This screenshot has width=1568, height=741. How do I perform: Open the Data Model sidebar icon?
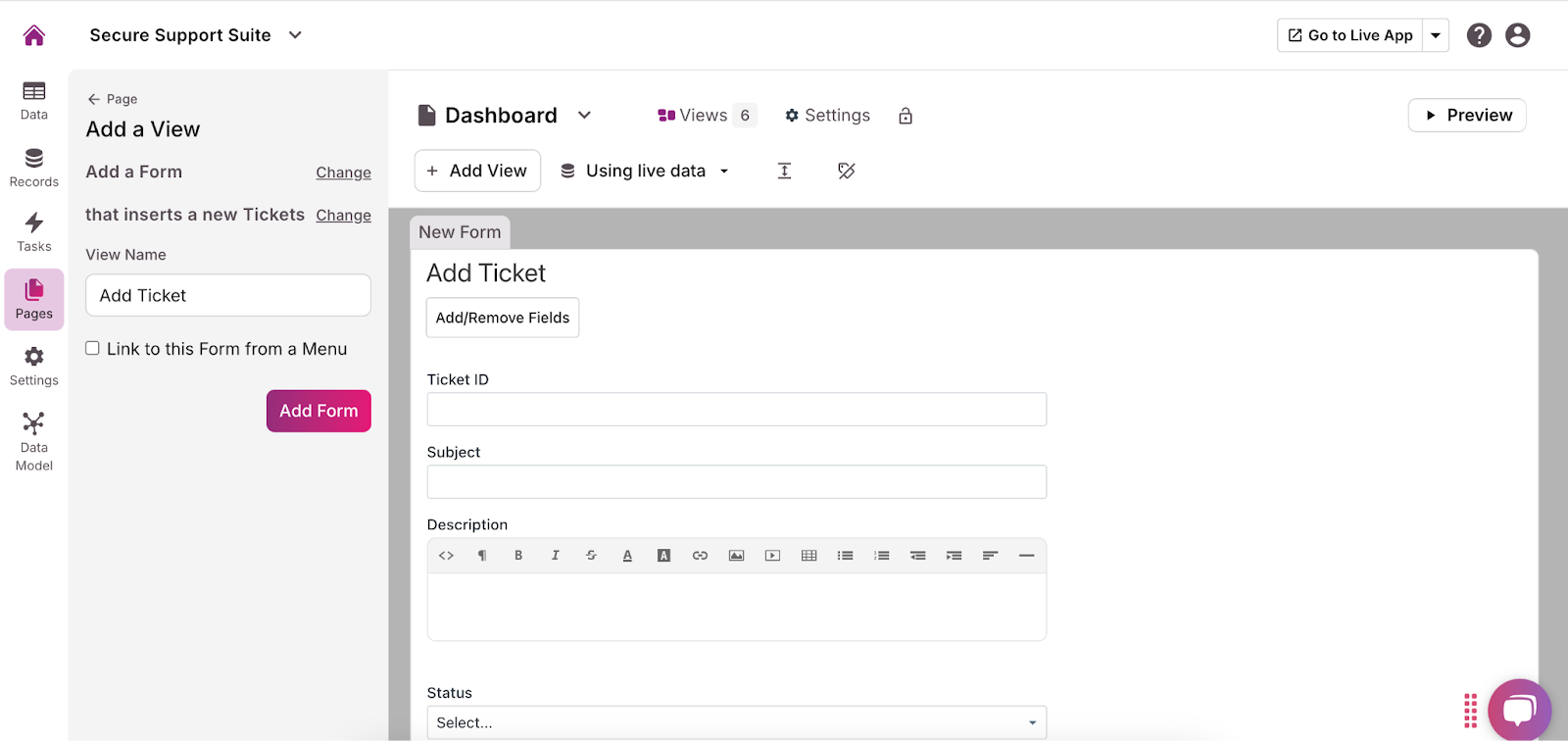tap(34, 441)
